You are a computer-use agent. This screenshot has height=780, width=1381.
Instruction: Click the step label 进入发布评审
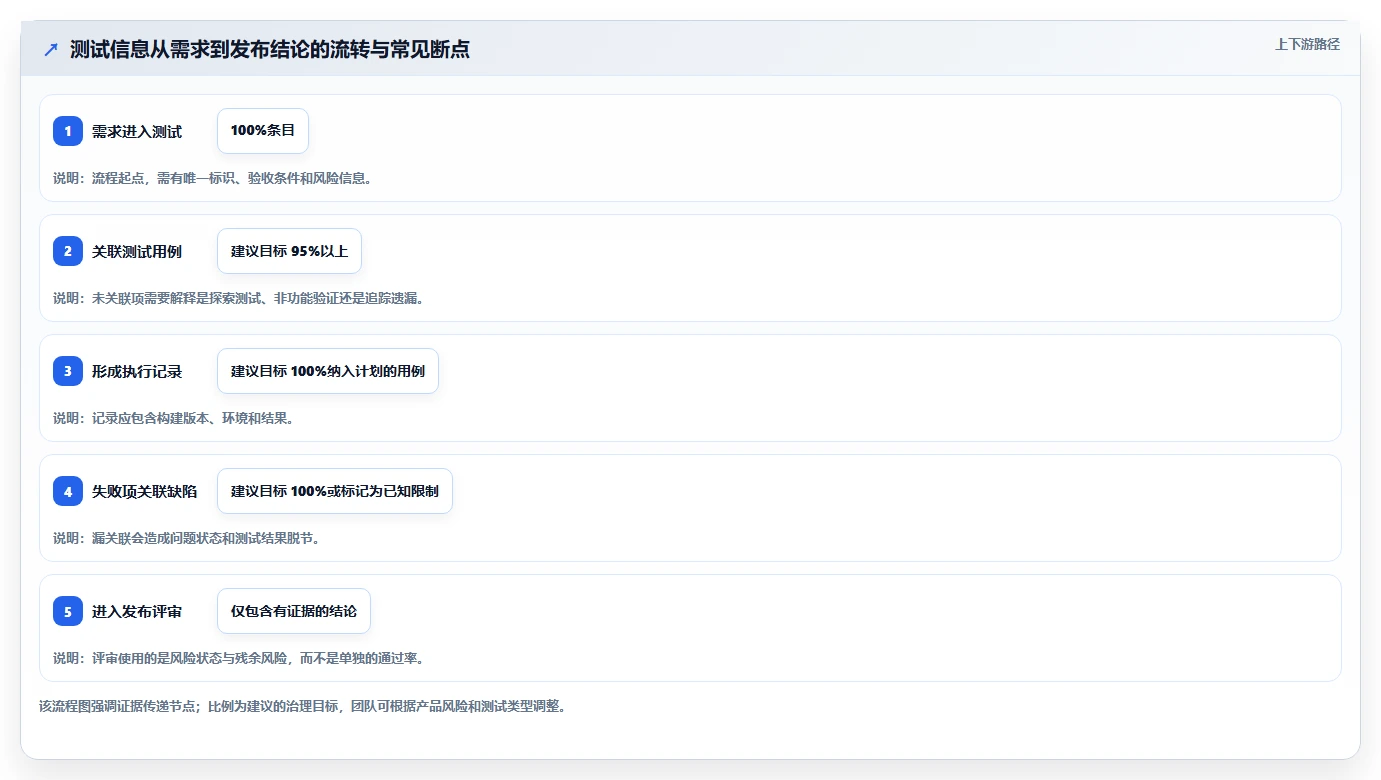coord(137,612)
